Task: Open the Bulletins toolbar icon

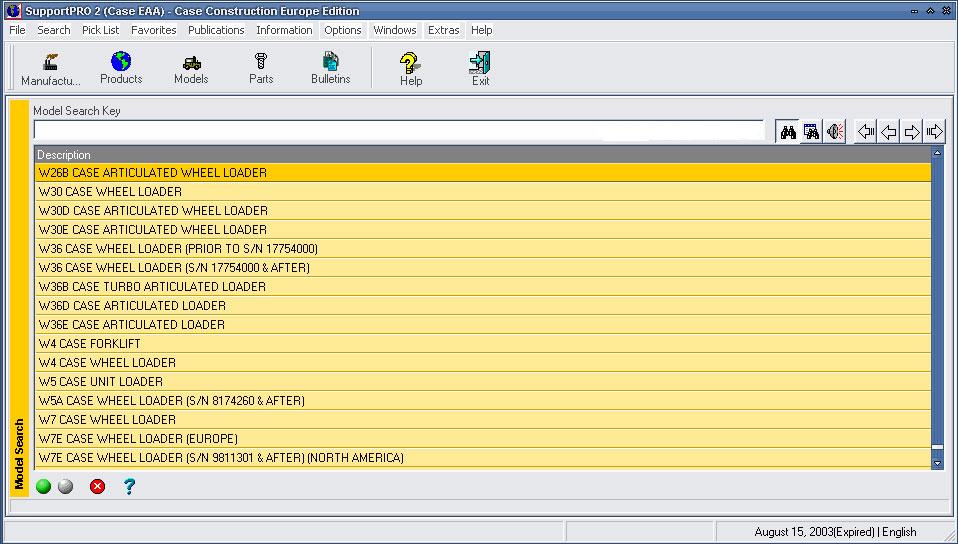Action: 331,68
